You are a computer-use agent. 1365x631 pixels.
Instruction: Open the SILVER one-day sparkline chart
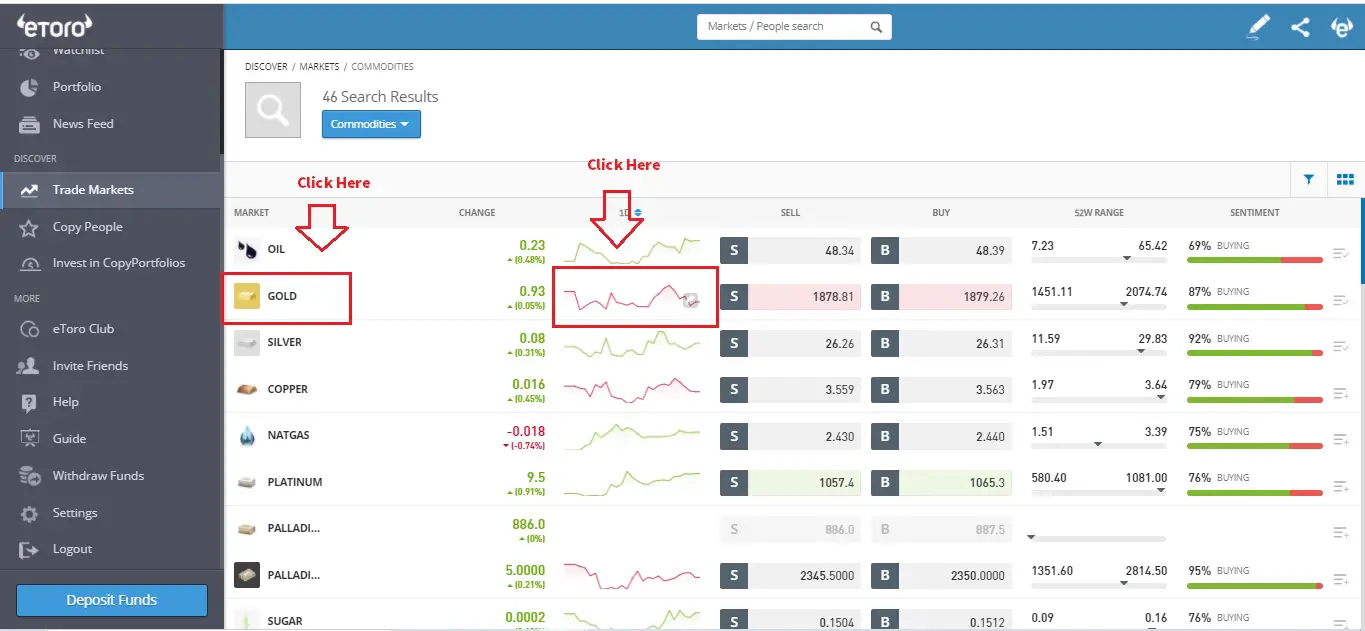point(632,342)
